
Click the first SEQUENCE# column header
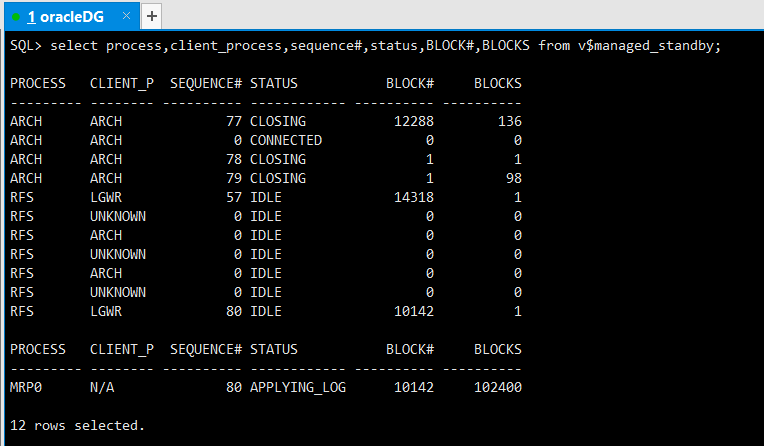tap(206, 83)
